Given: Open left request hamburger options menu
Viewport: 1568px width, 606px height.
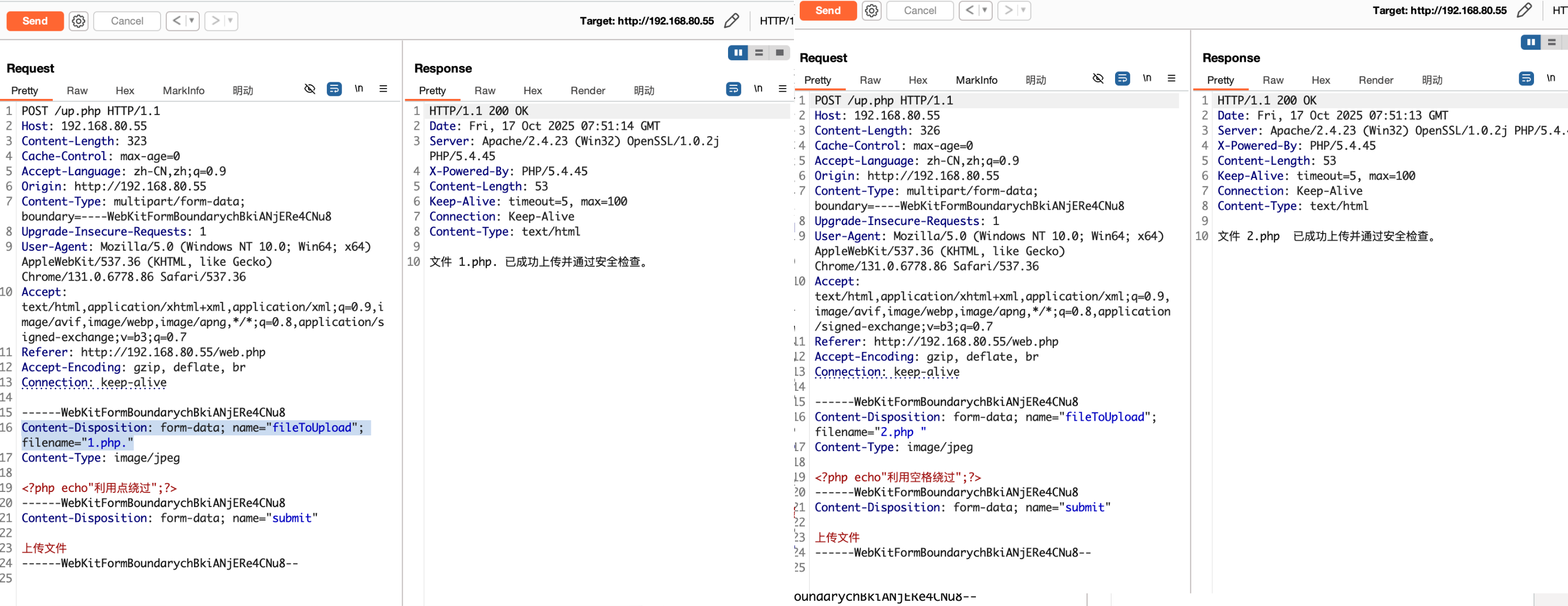Looking at the screenshot, I should click(x=383, y=89).
